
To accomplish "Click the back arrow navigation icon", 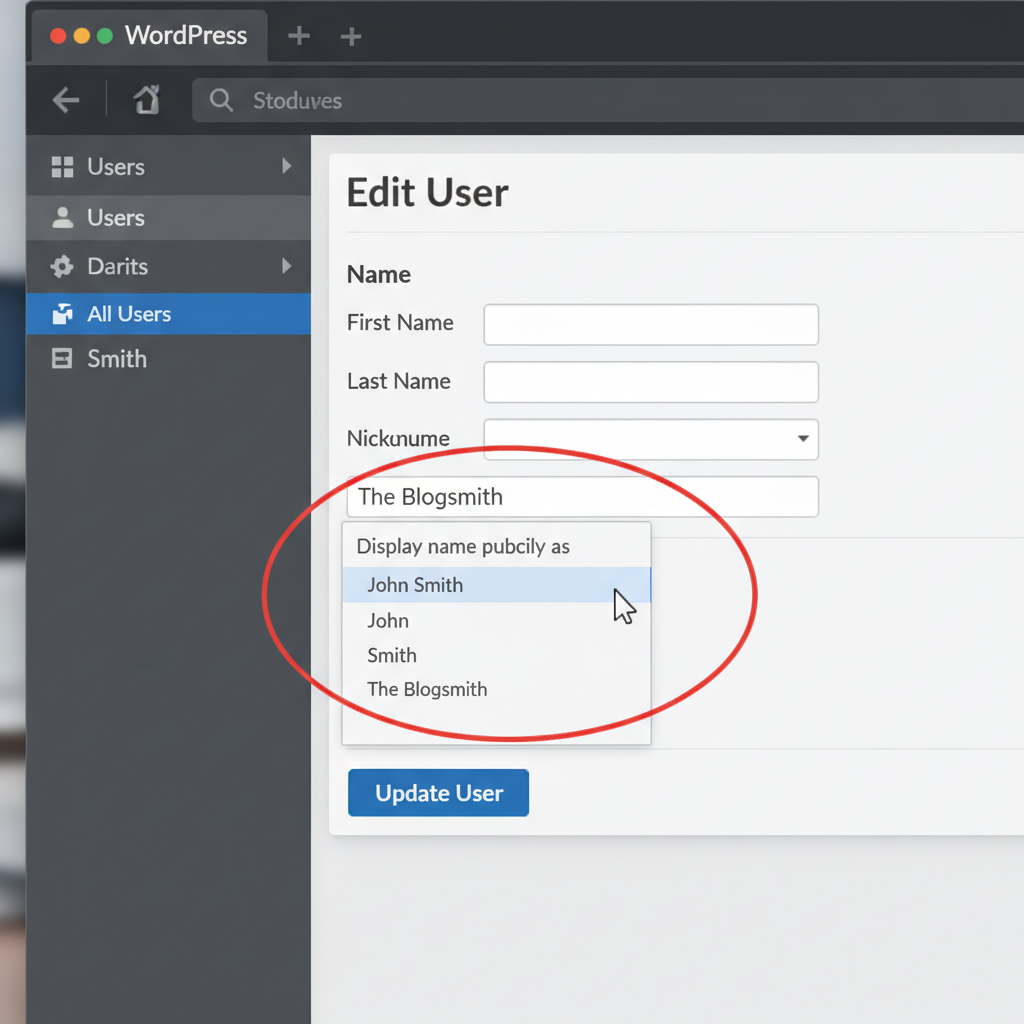I will pos(66,101).
